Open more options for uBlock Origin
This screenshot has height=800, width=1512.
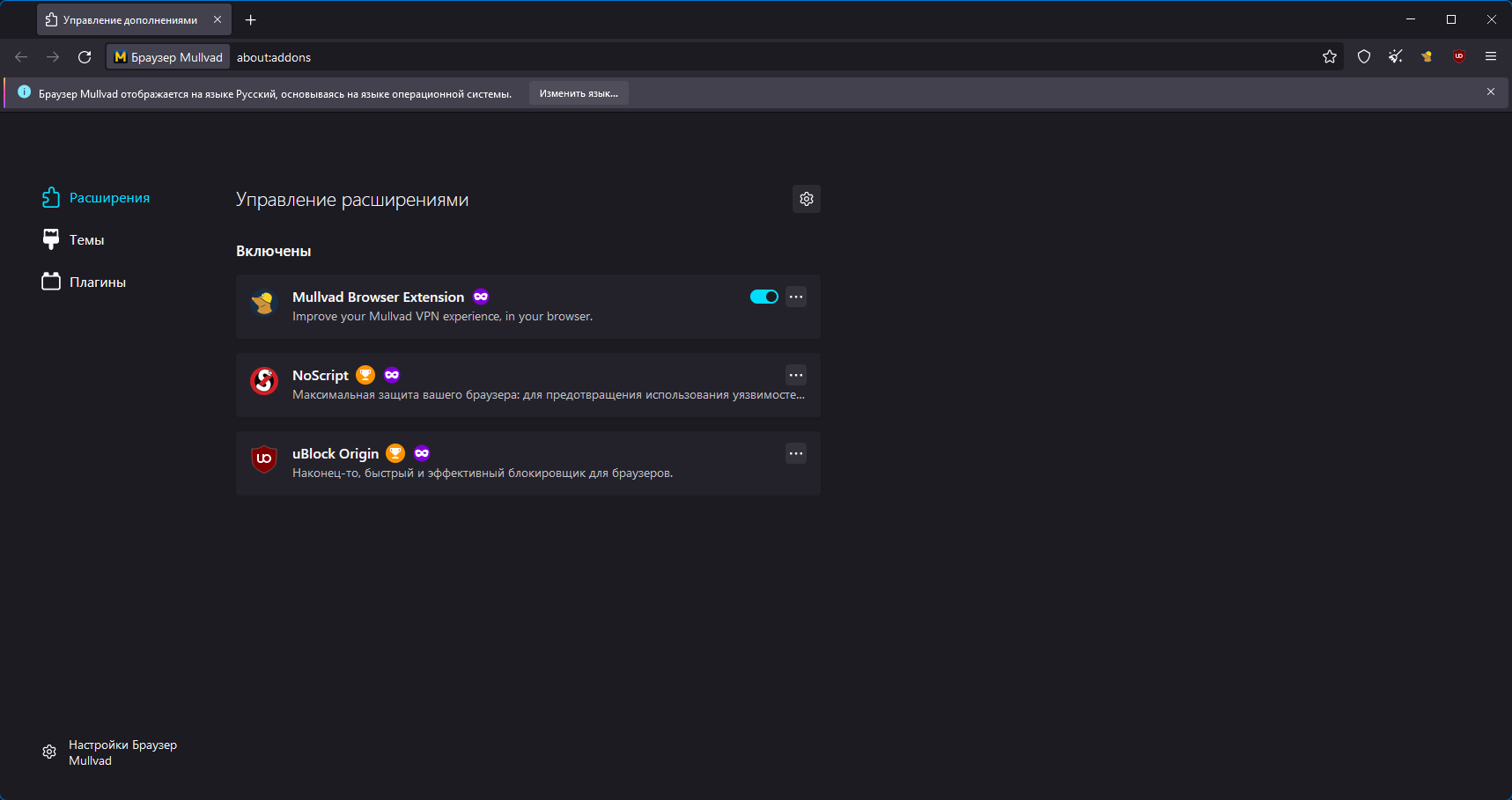click(796, 453)
